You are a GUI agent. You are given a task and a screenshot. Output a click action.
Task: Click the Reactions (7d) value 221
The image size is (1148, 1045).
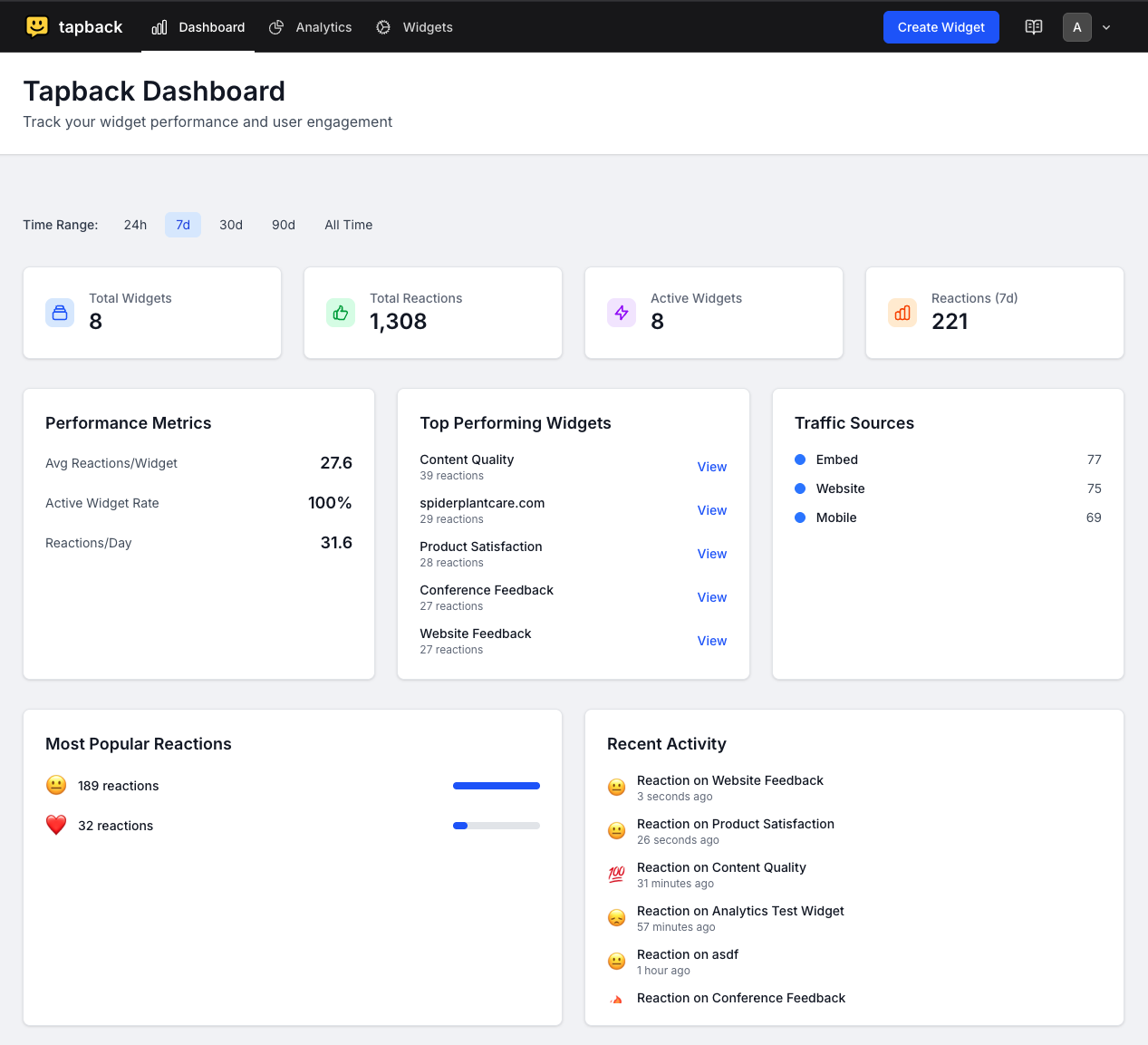click(x=950, y=322)
